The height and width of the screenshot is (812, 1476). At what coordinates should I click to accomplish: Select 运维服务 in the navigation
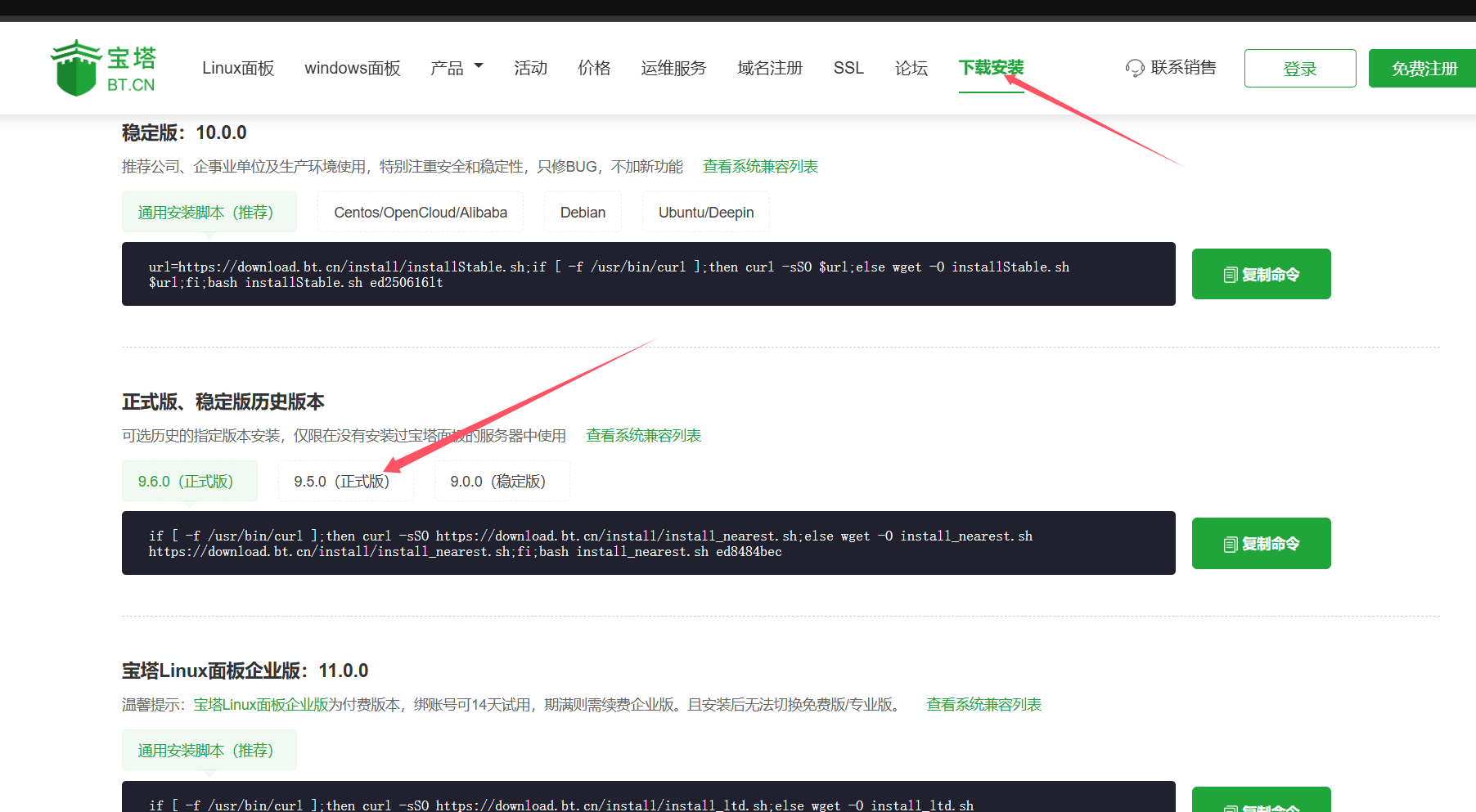673,68
